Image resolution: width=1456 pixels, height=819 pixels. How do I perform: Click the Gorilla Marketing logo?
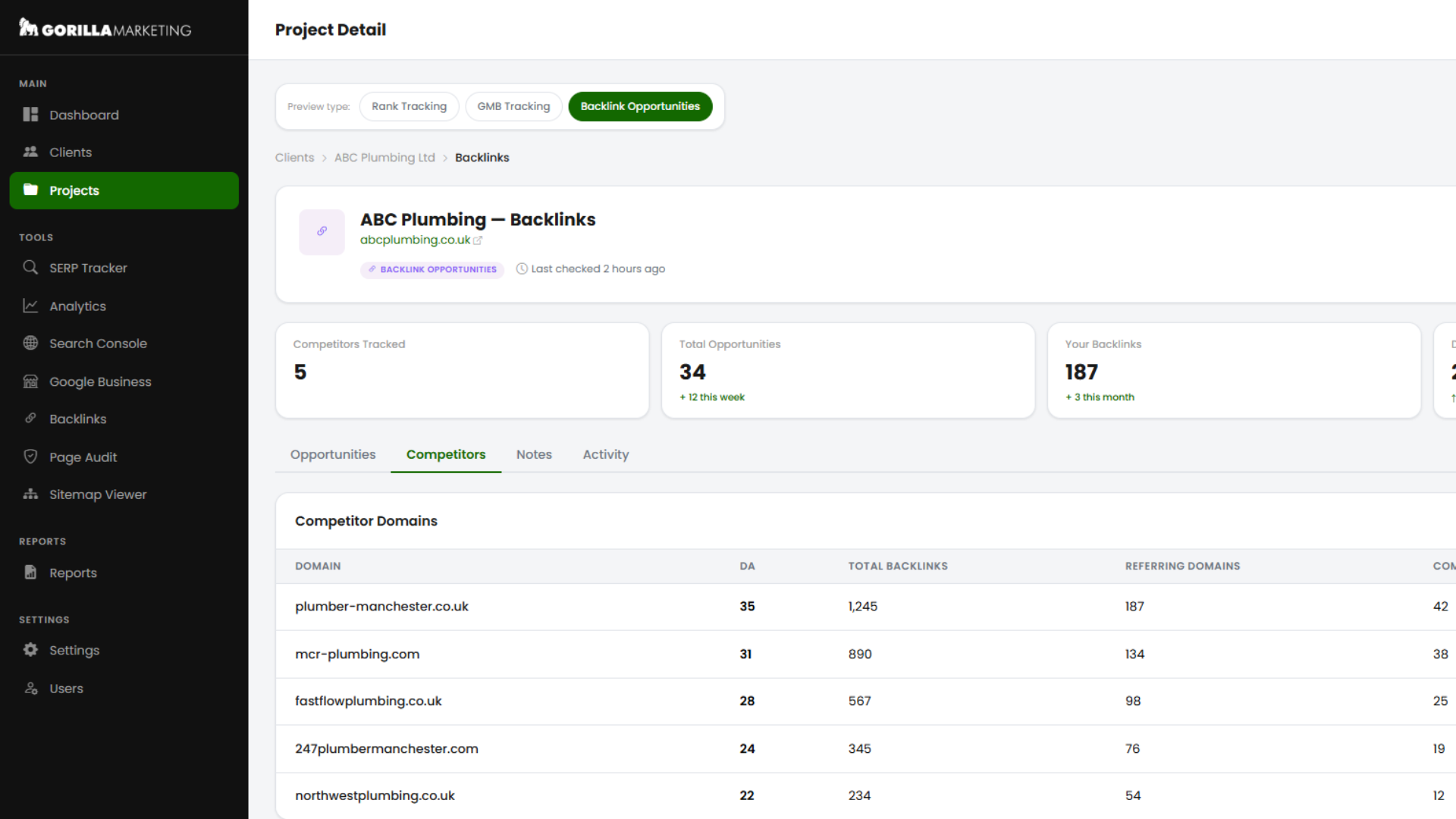[x=105, y=29]
